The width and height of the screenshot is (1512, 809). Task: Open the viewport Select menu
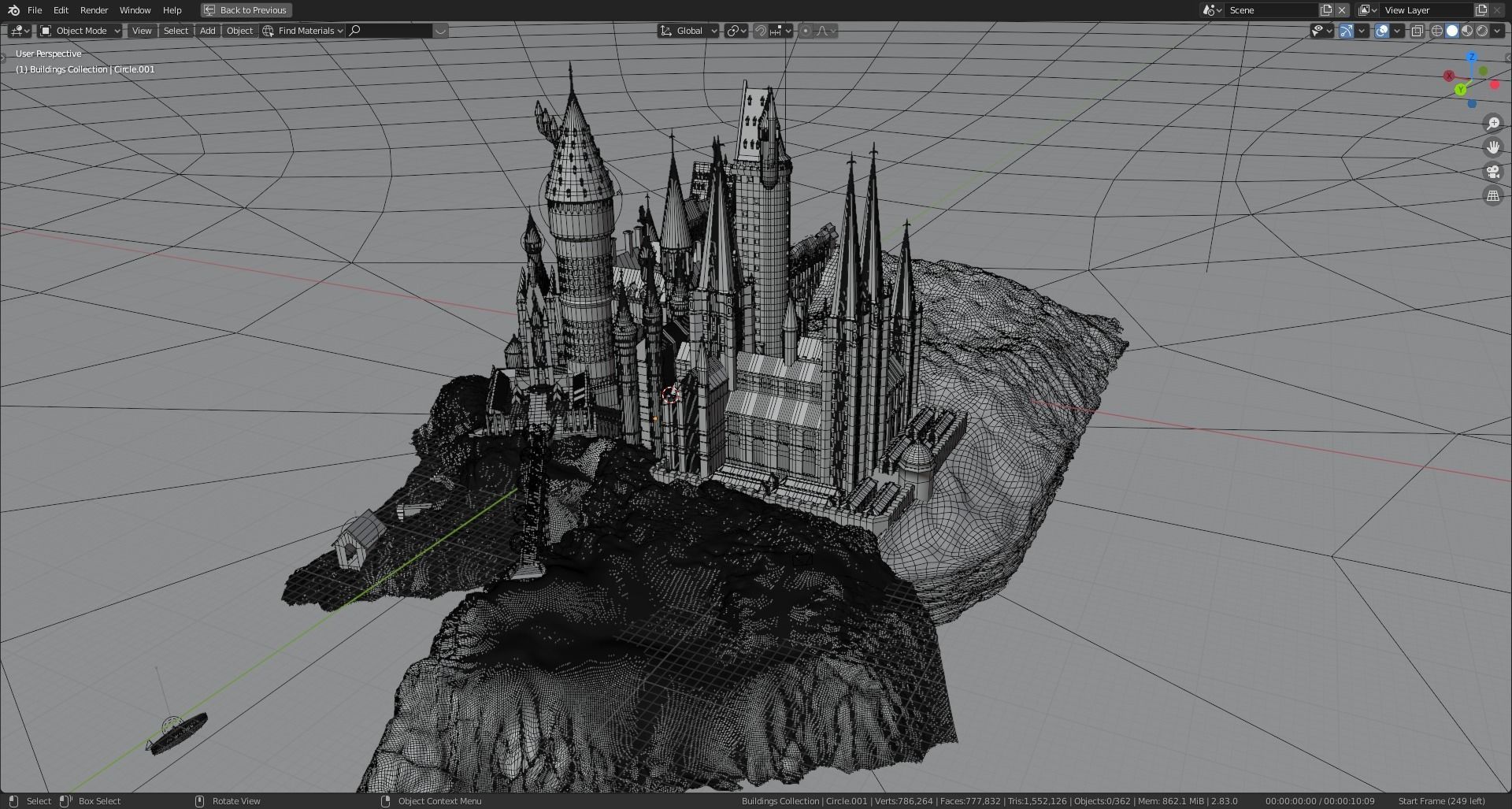(176, 31)
